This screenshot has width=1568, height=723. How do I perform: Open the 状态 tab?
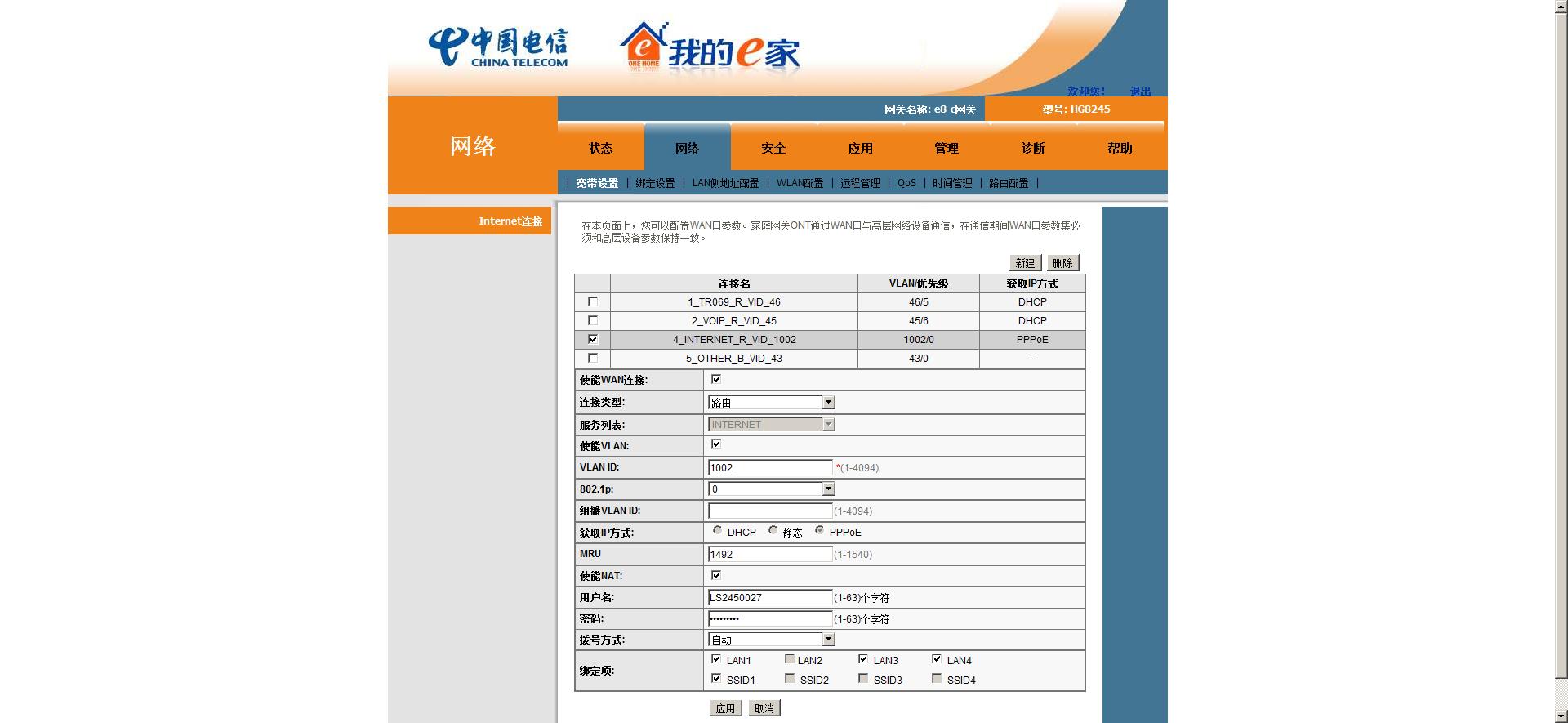[600, 148]
